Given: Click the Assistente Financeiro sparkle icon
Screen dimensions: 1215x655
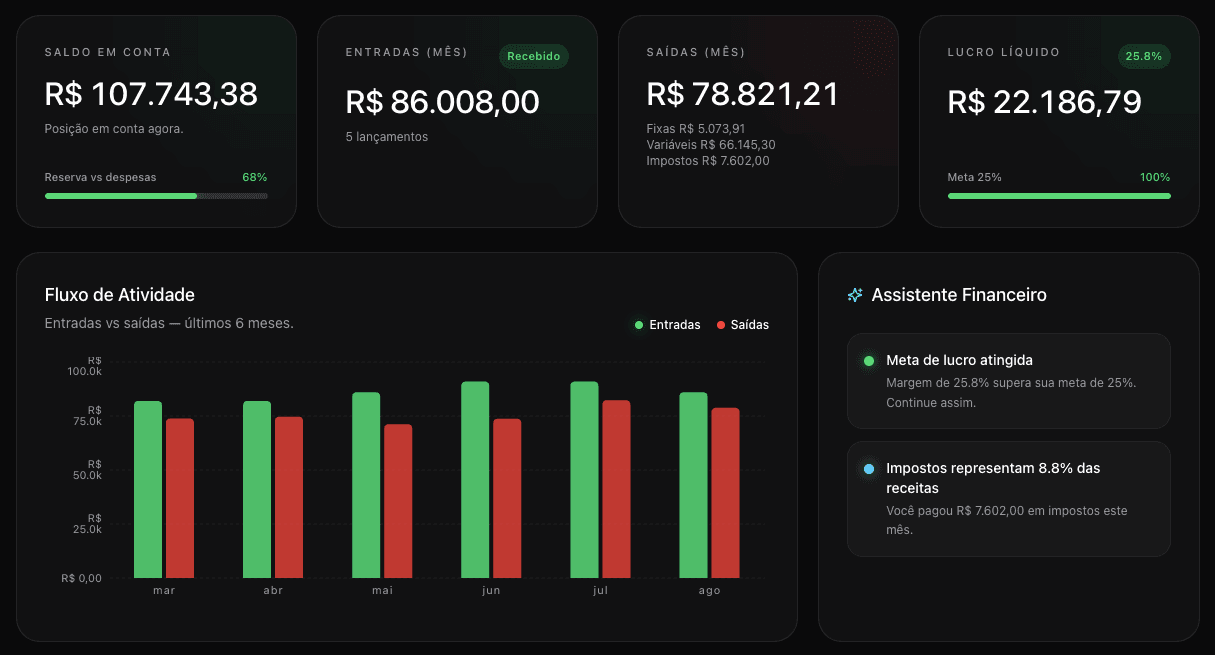Looking at the screenshot, I should (x=855, y=295).
